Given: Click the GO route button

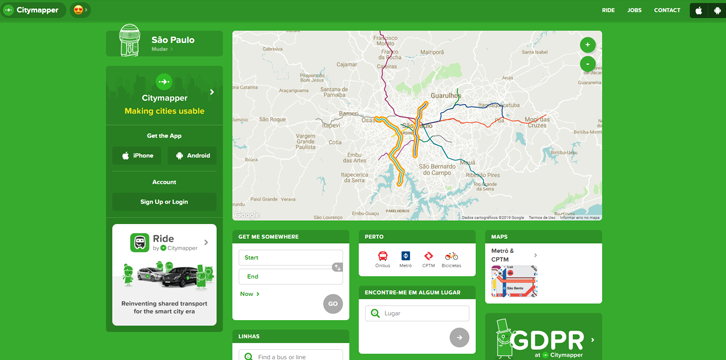Looking at the screenshot, I should 333,304.
